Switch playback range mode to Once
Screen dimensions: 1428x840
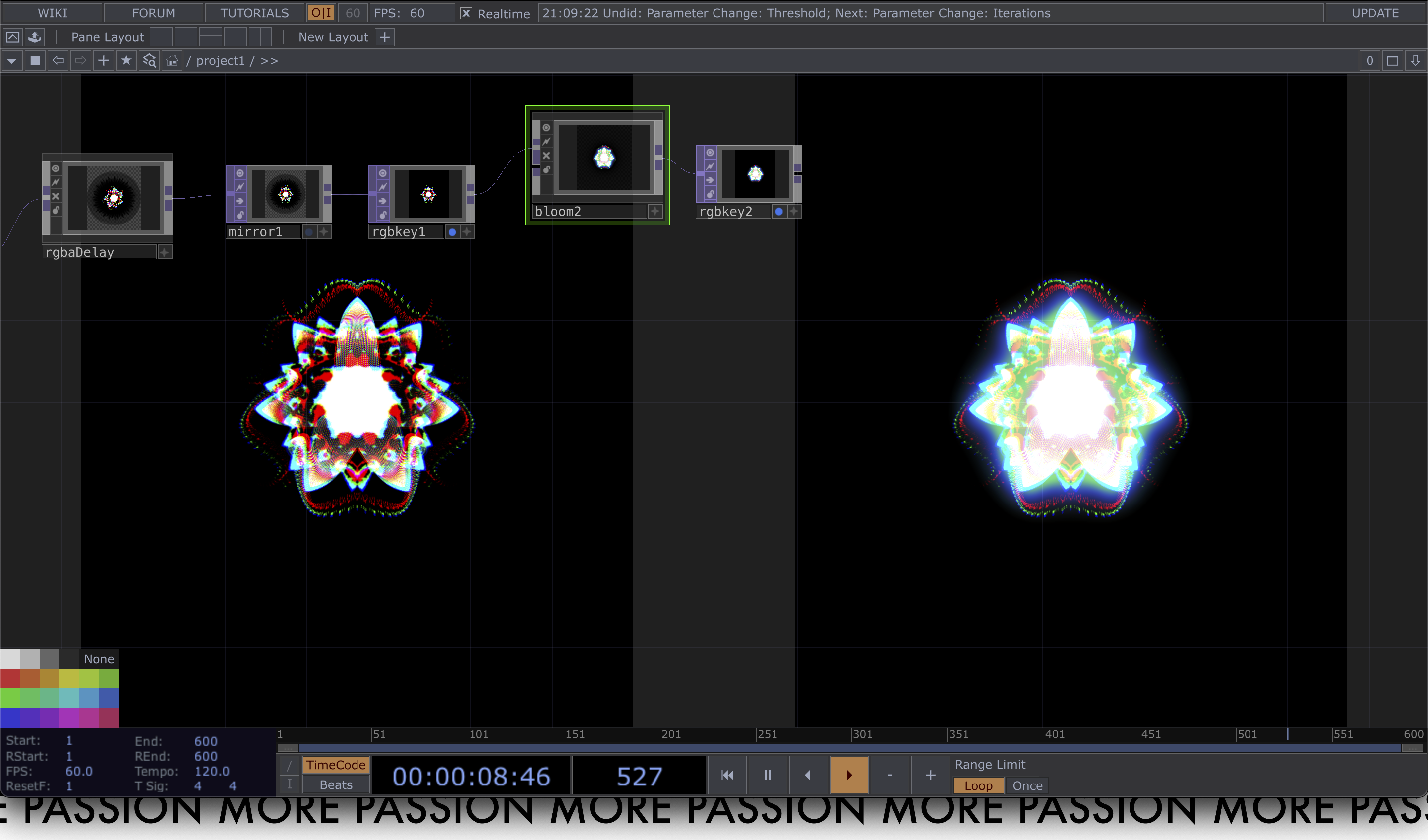(1027, 785)
